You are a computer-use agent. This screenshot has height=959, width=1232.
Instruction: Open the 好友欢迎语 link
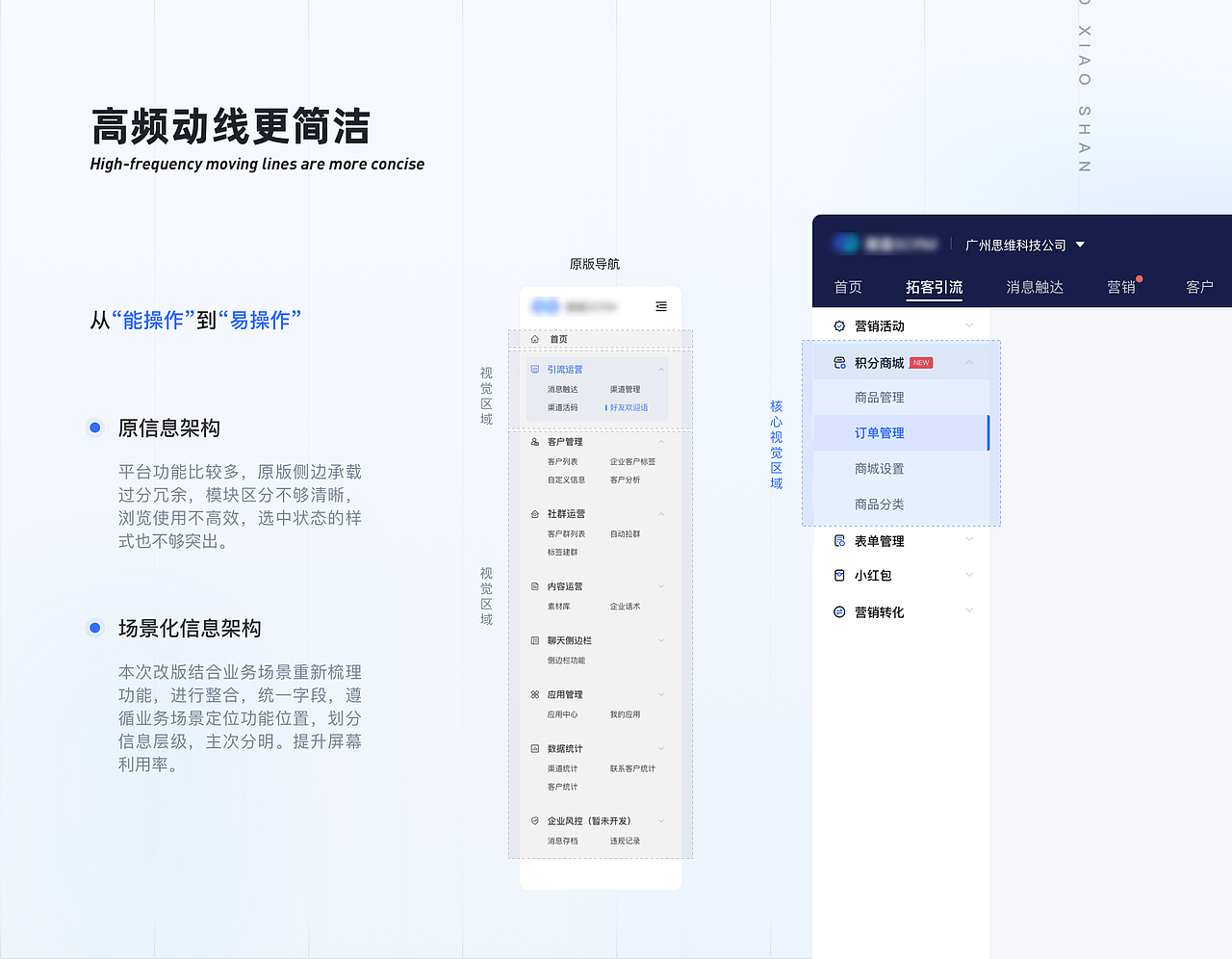tap(629, 407)
